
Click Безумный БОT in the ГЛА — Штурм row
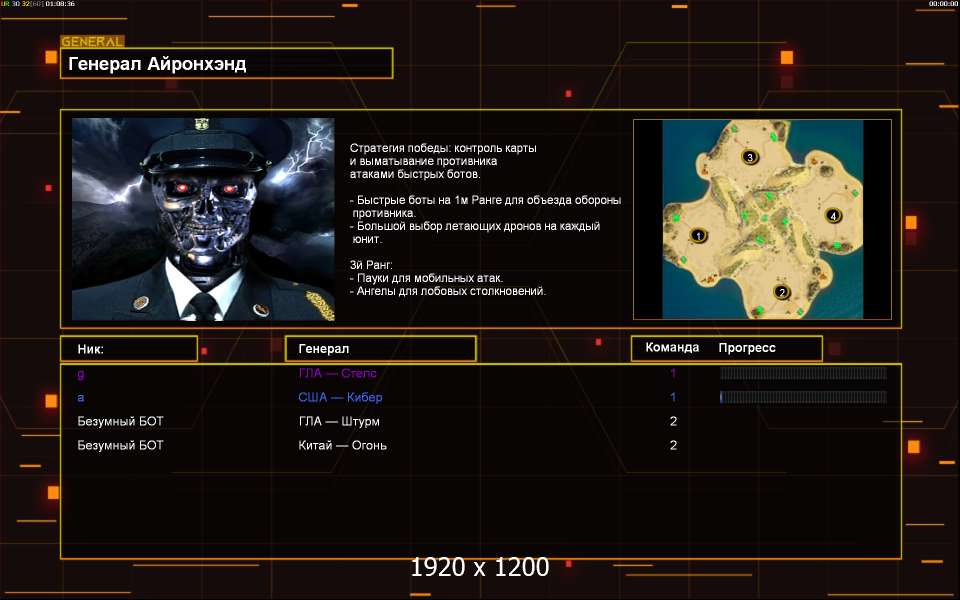pos(121,421)
